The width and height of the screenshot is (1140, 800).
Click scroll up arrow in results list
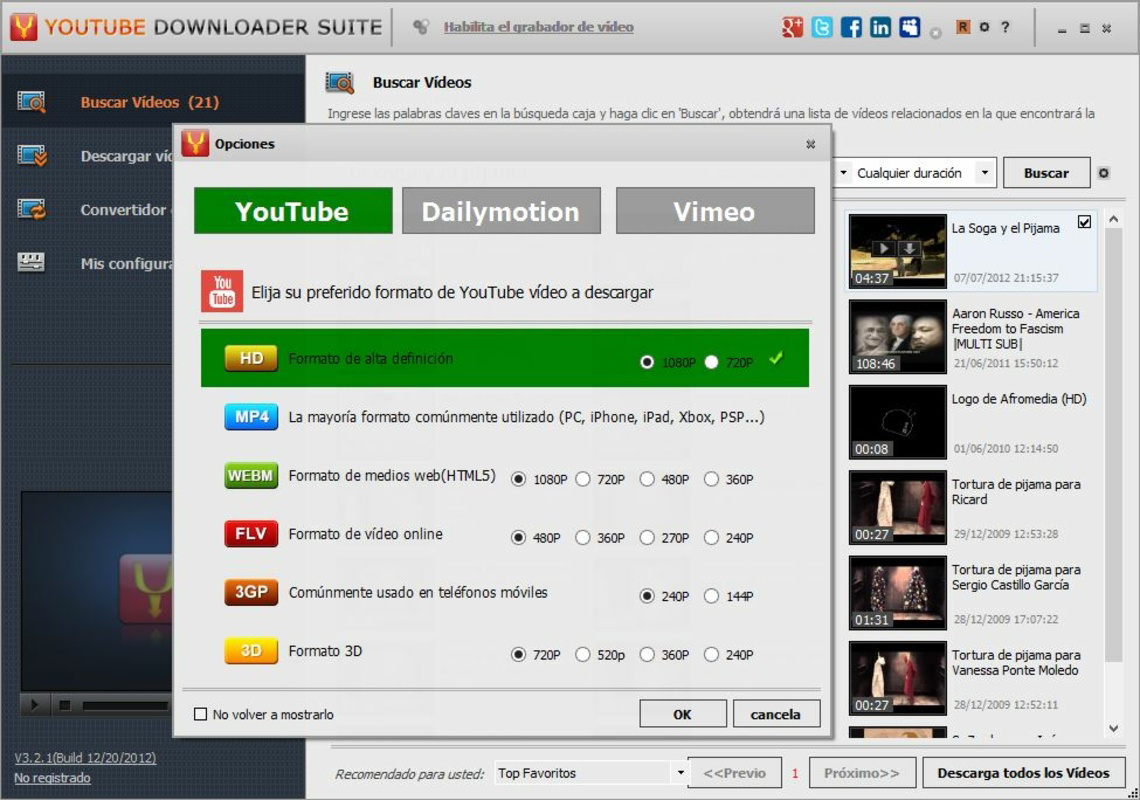(1113, 219)
